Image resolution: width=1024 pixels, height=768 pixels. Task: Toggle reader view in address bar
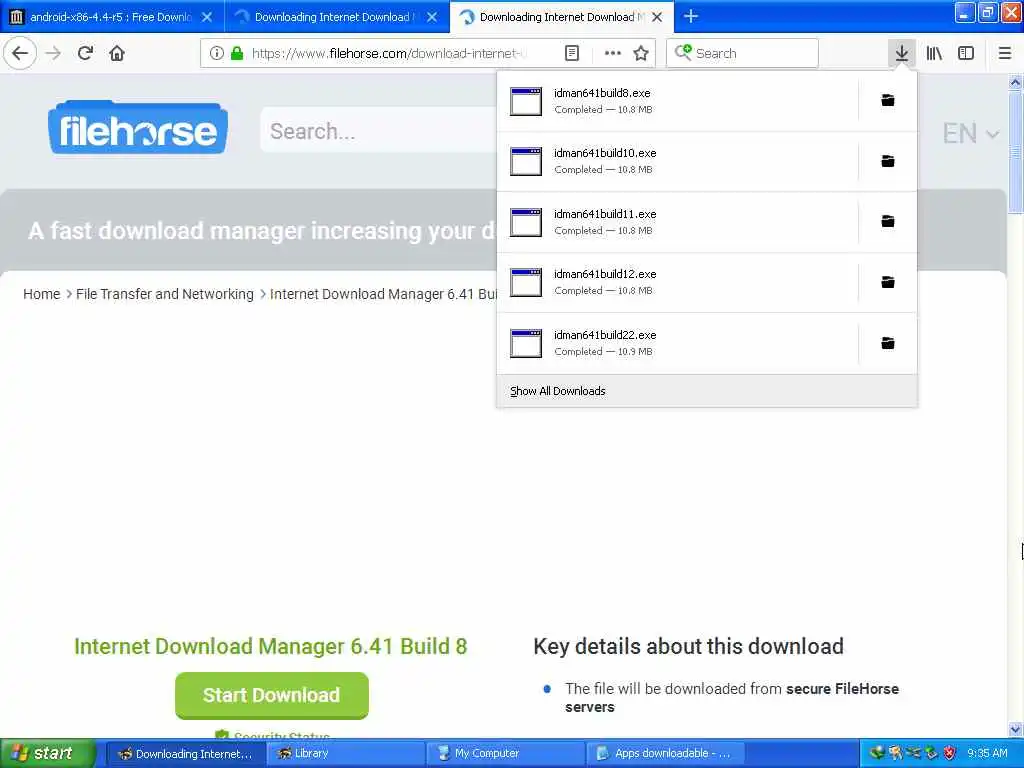(572, 53)
